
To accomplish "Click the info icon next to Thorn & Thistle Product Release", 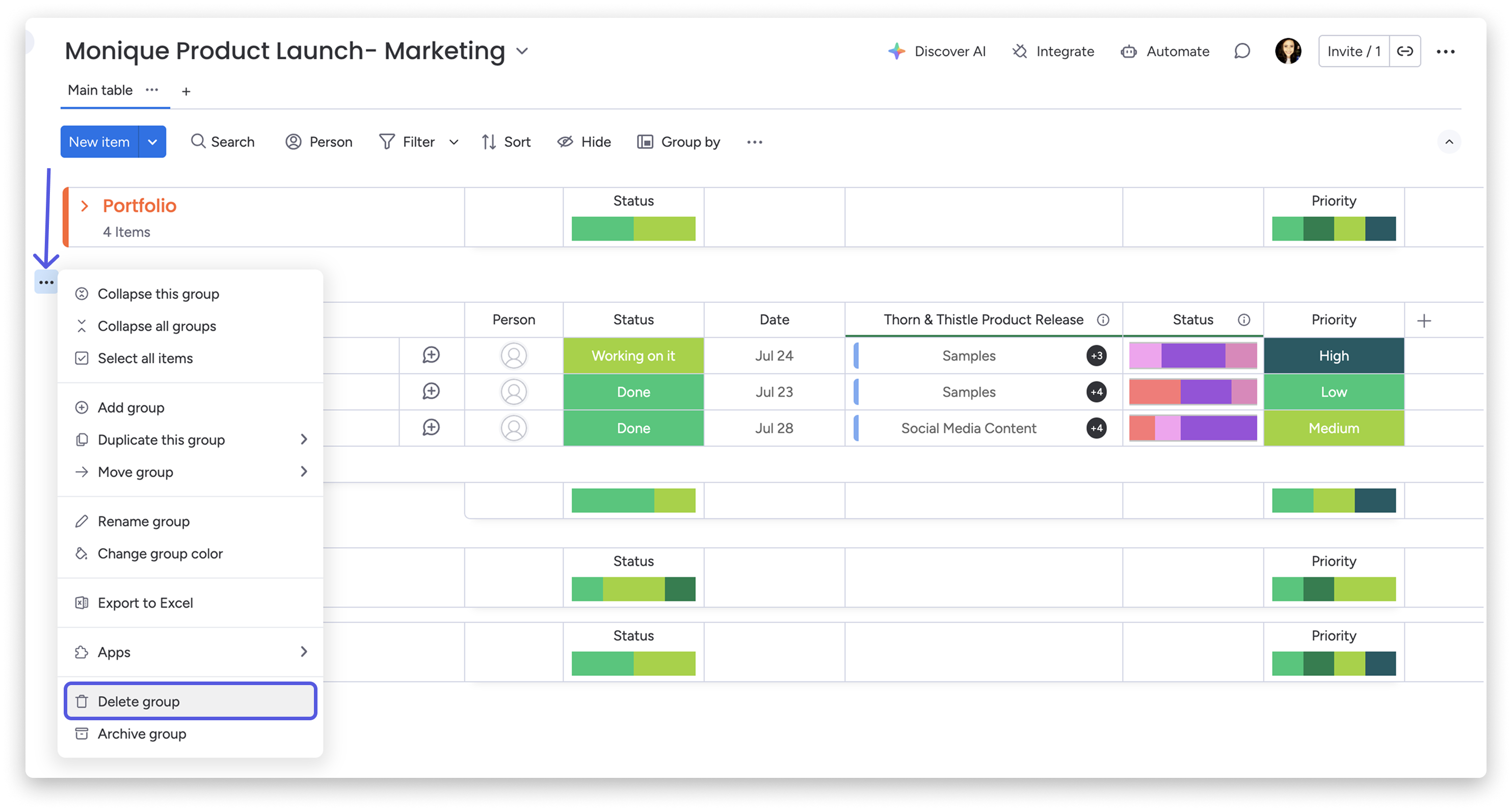I will (1103, 320).
